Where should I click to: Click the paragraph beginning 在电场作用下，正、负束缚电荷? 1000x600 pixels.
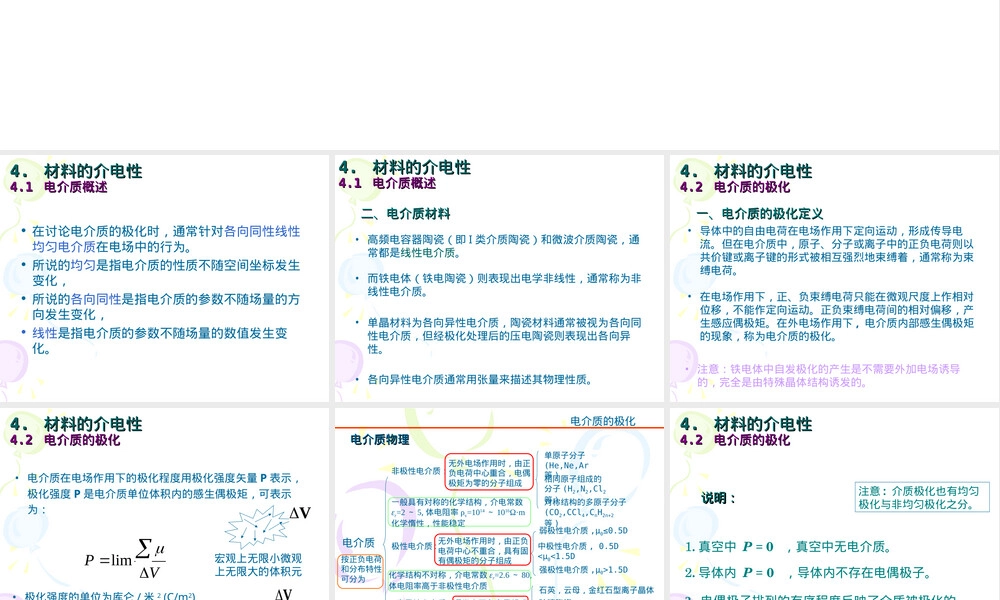pyautogui.click(x=836, y=316)
